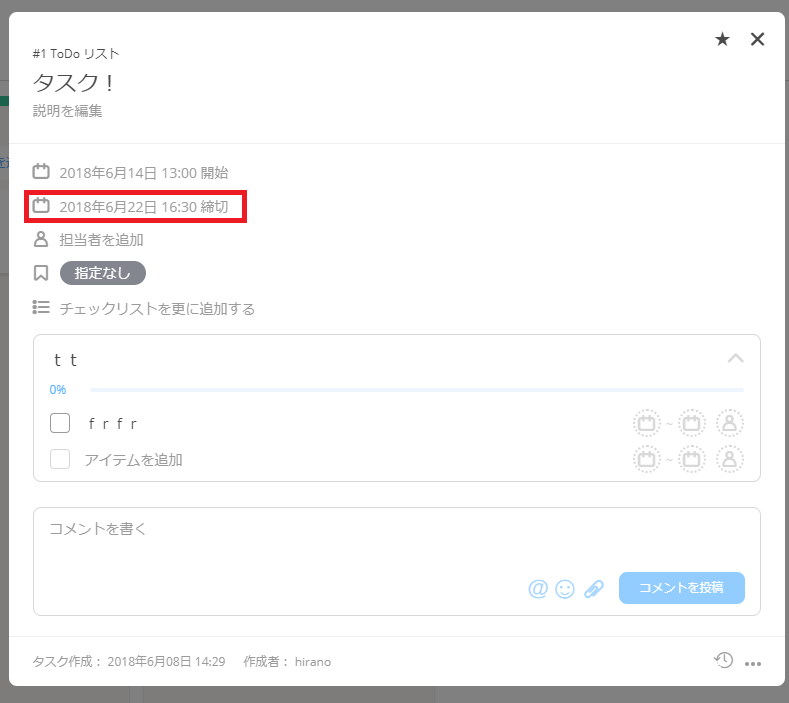Click the 0% checklist progress bar
The width and height of the screenshot is (789, 703).
(x=417, y=390)
